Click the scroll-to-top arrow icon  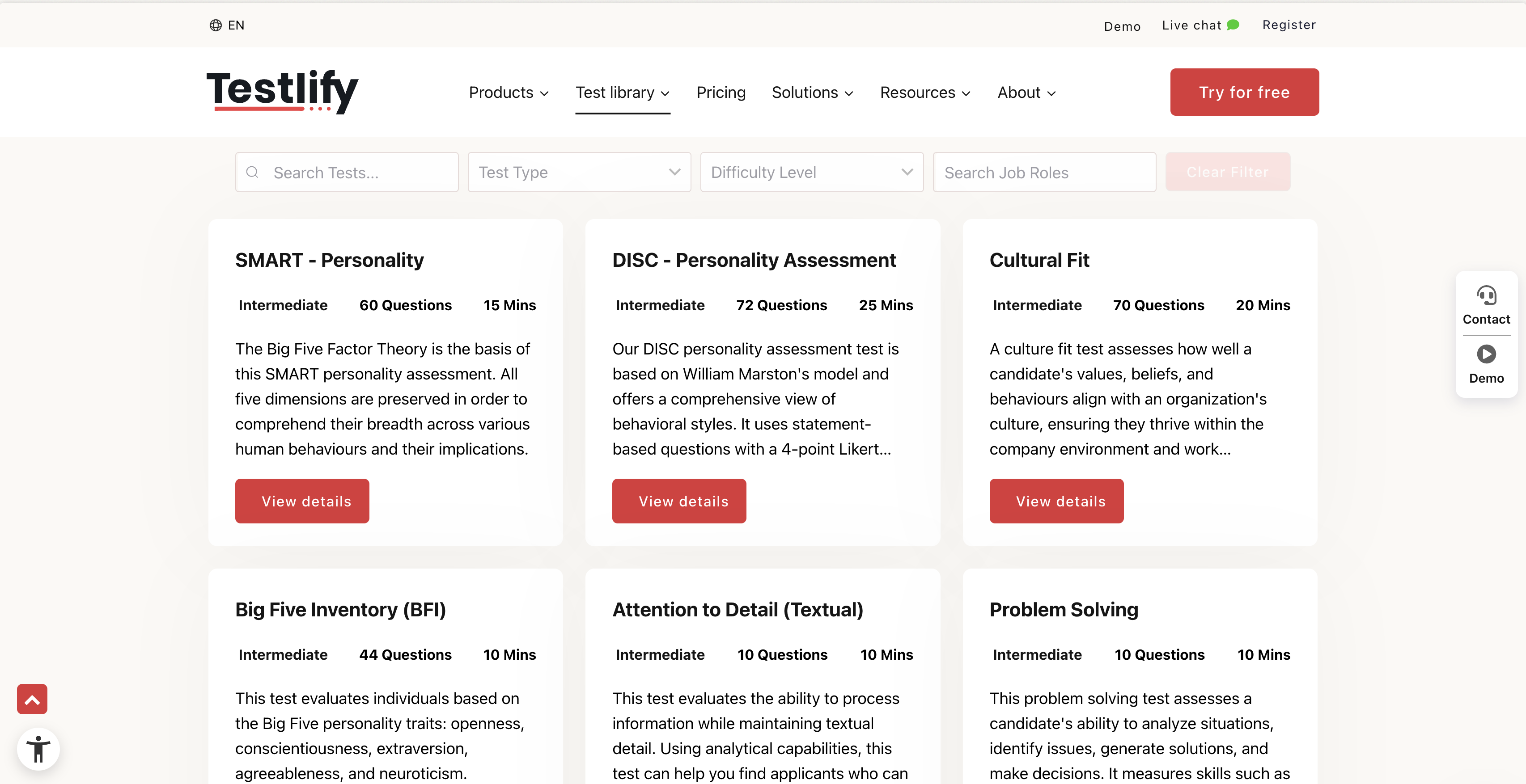coord(32,698)
